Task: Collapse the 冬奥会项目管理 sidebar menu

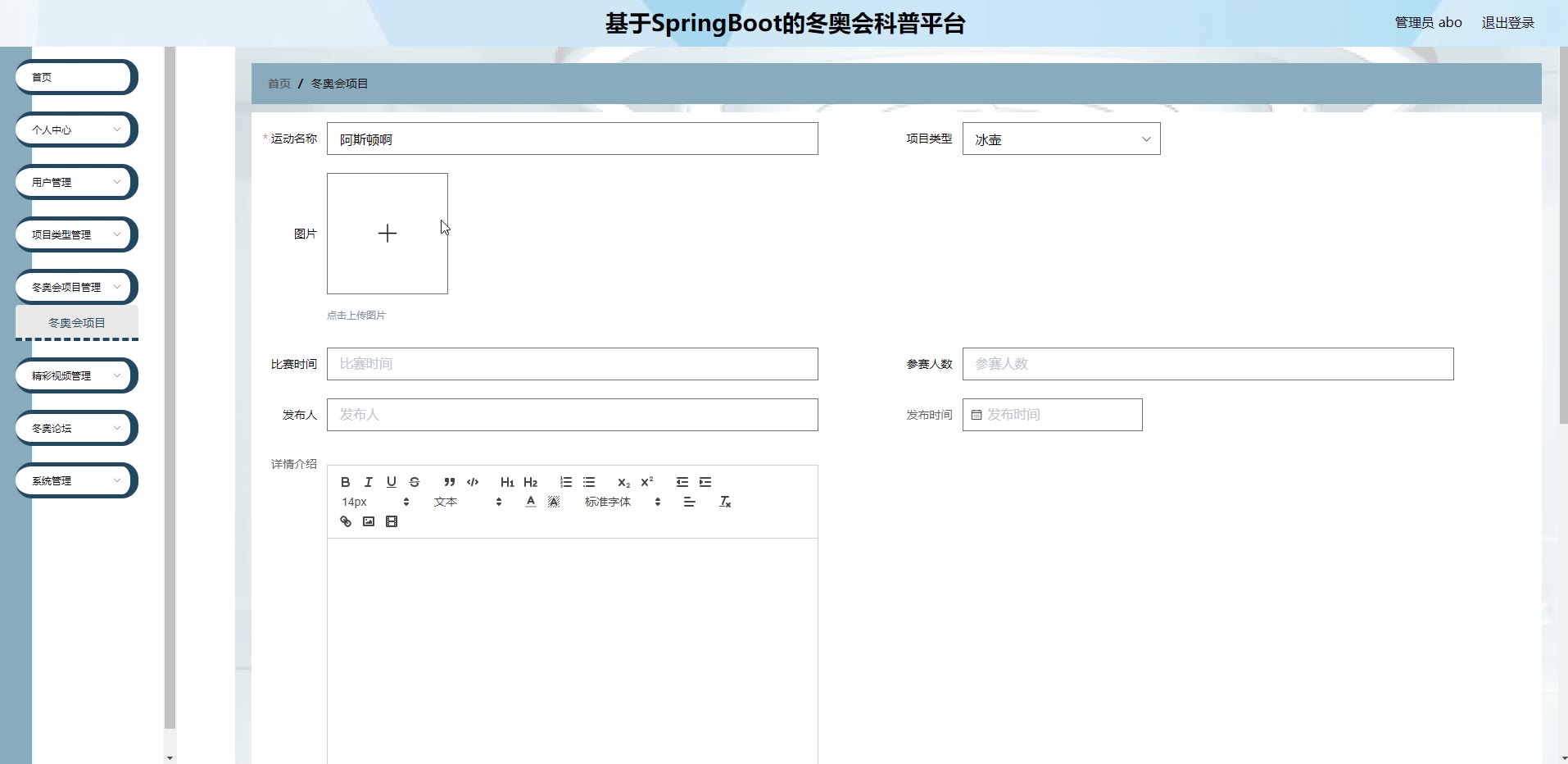Action: click(x=76, y=287)
